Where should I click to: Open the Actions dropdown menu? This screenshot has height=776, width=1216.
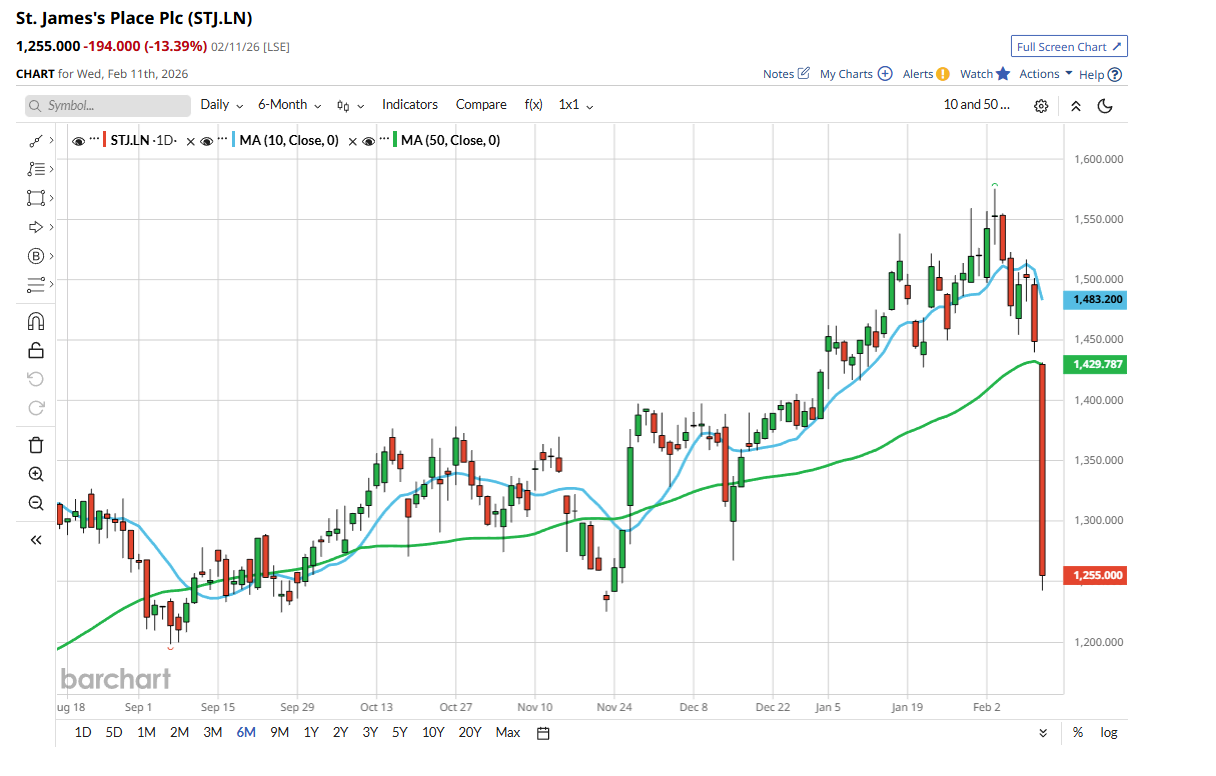pos(1045,74)
